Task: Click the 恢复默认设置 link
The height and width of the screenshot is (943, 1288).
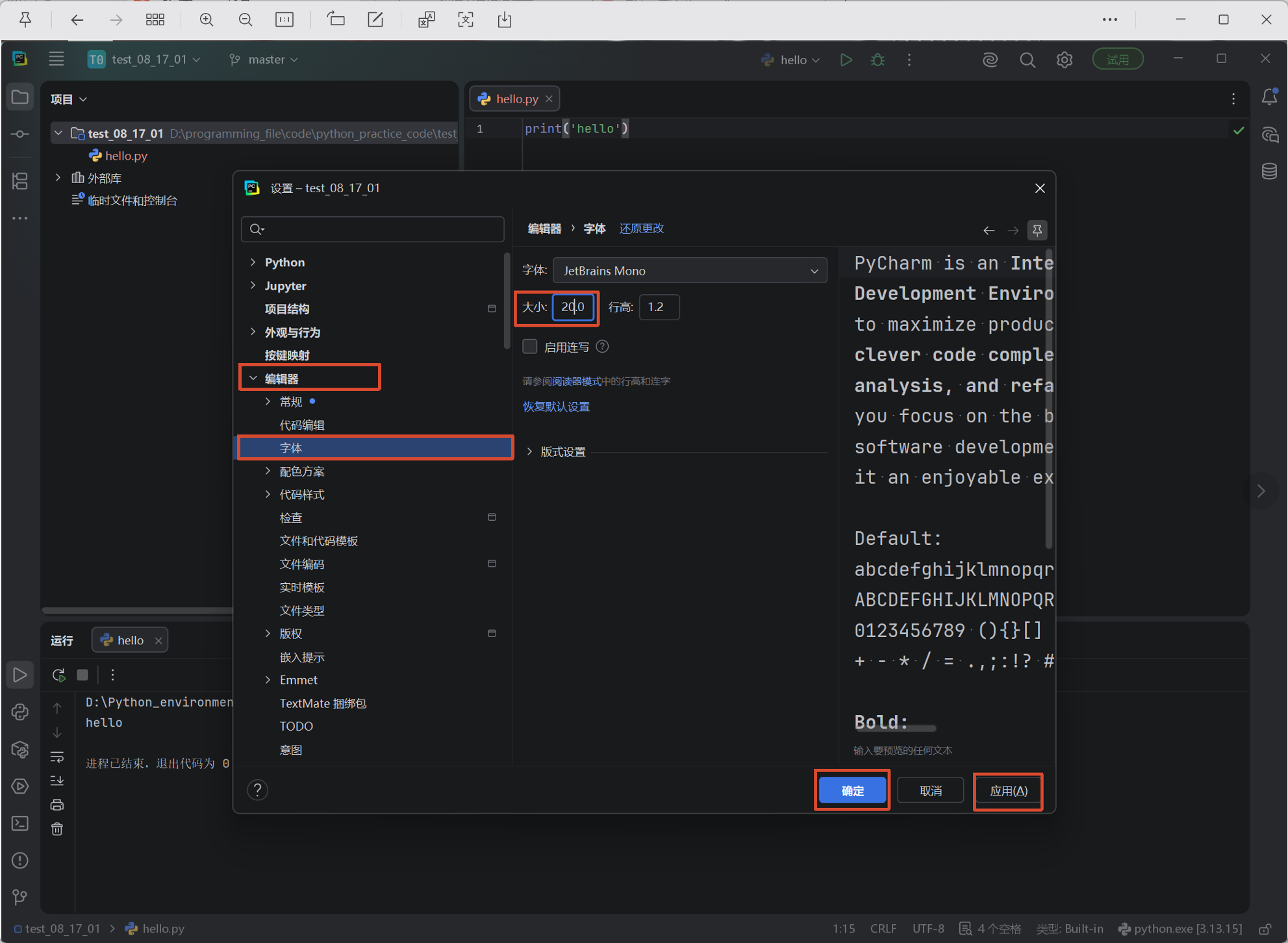Action: coord(557,407)
